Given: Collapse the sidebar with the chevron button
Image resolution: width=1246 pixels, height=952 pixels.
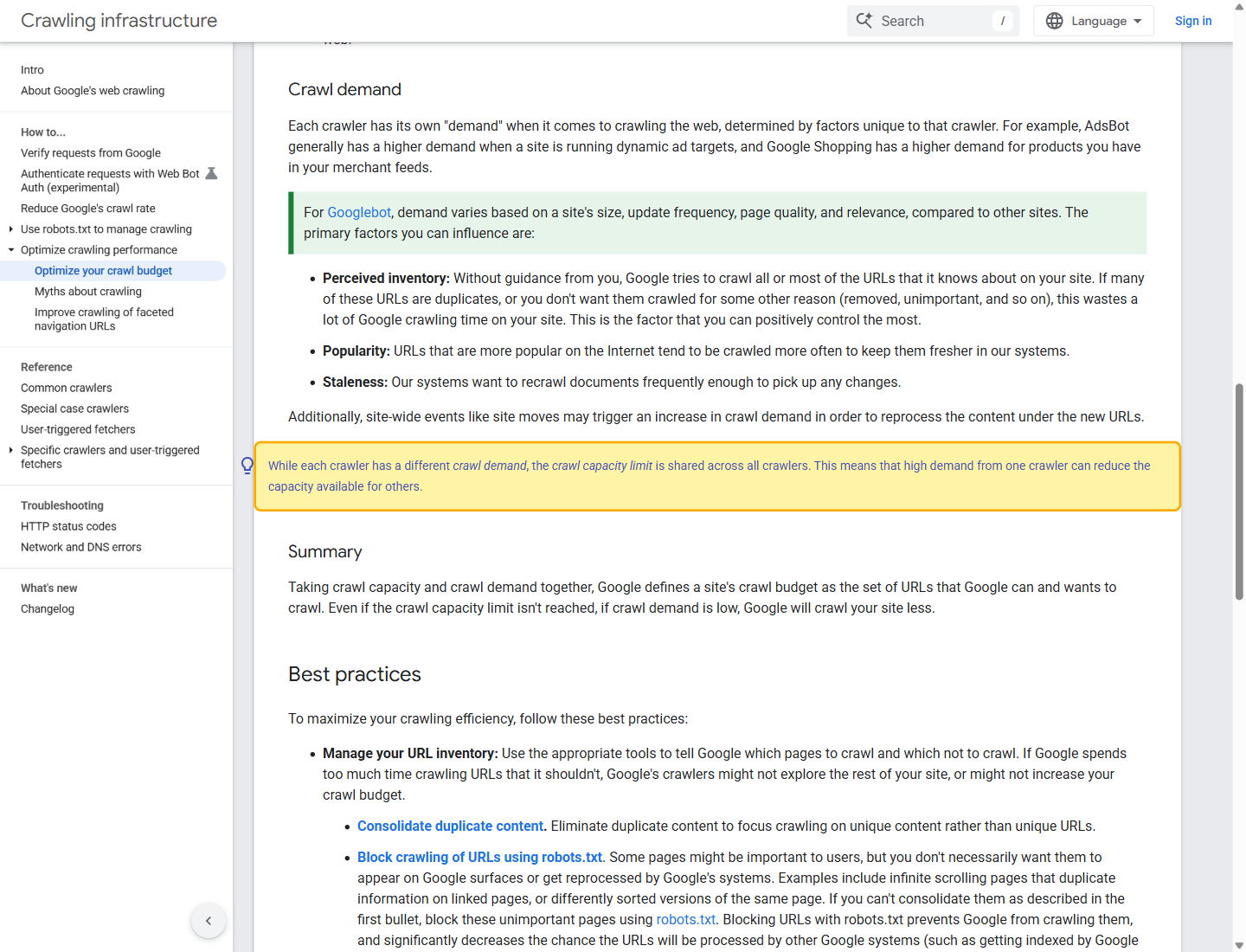Looking at the screenshot, I should [x=209, y=921].
